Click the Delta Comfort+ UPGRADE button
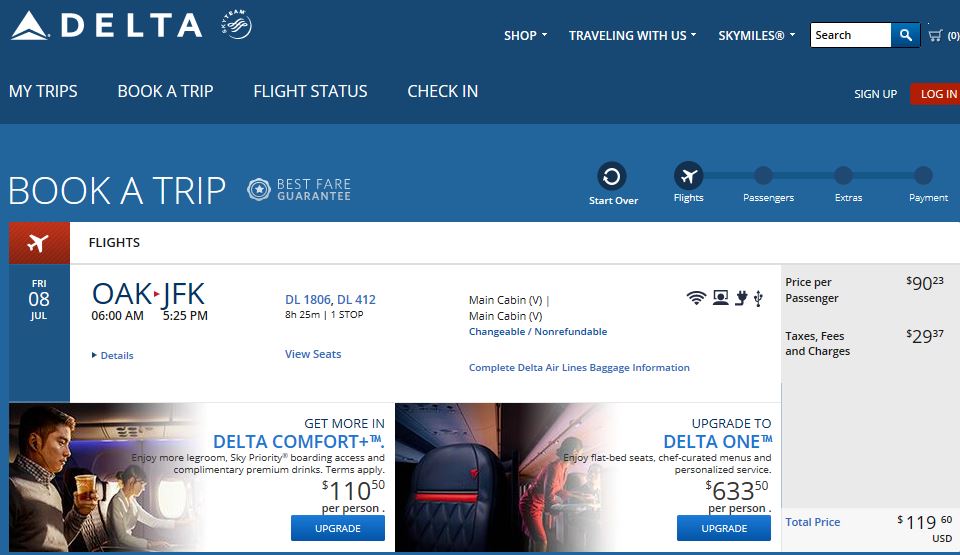Screen dimensions: 960x555 (x=338, y=528)
